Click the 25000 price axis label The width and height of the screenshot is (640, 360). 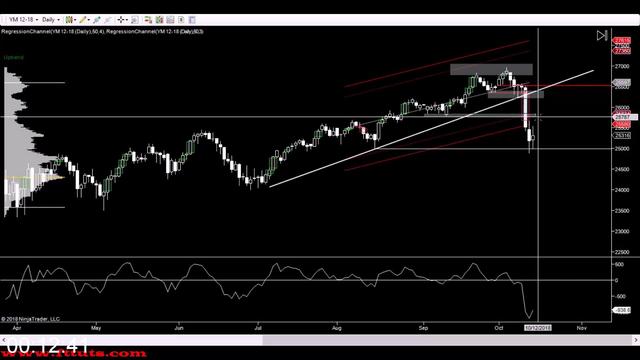pos(622,149)
